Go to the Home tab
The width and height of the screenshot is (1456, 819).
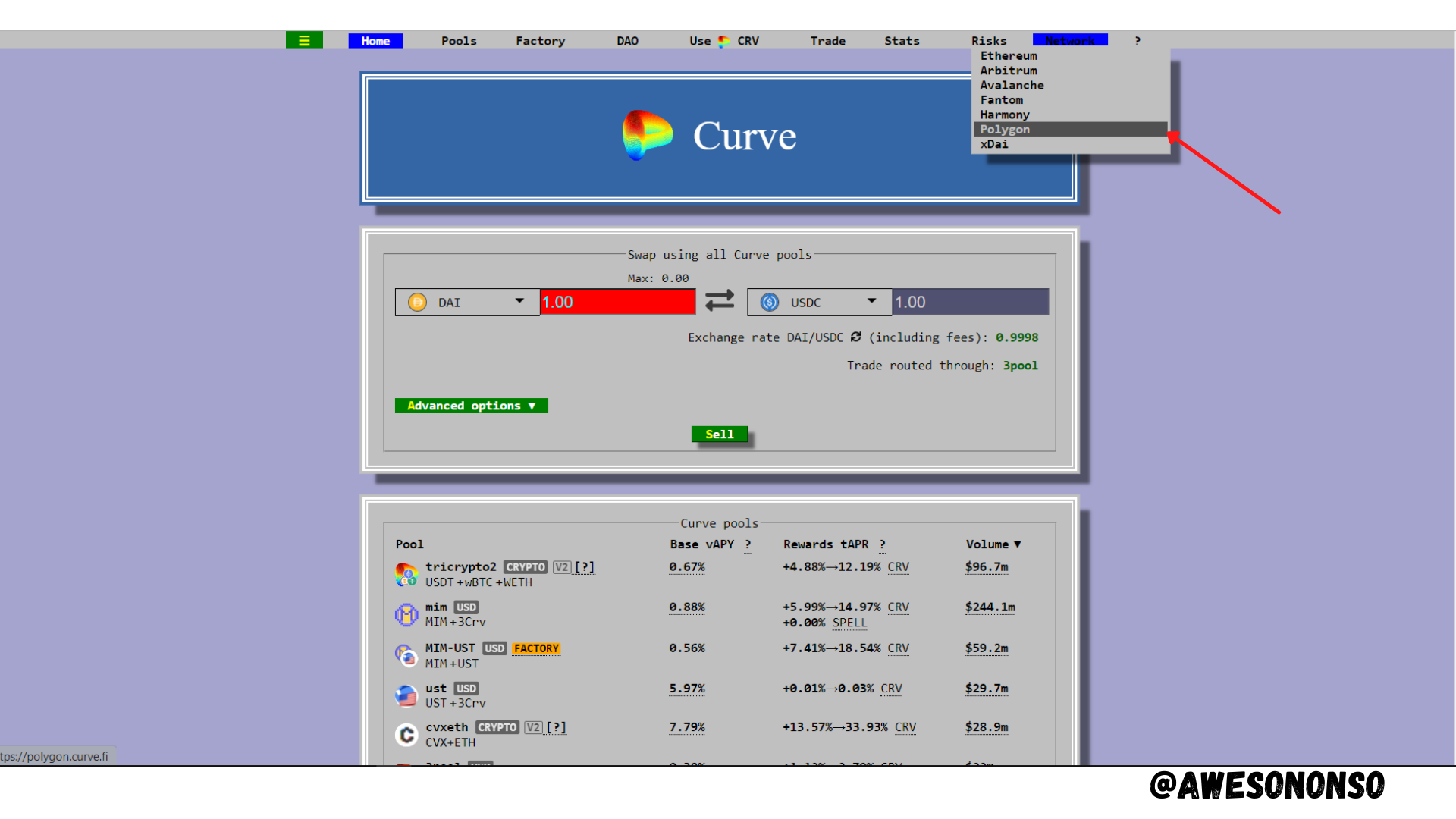(x=375, y=41)
